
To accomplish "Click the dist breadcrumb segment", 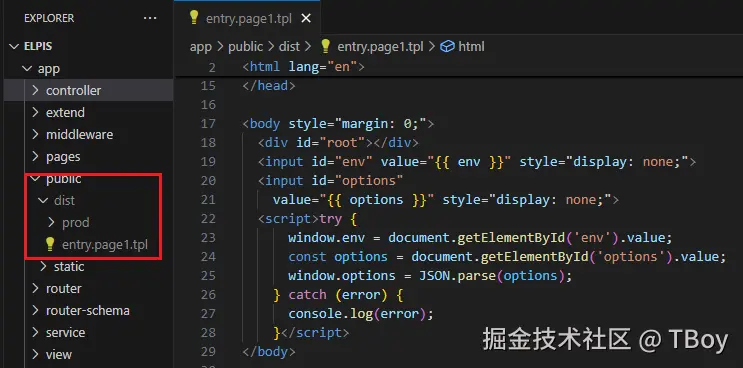I will (289, 46).
